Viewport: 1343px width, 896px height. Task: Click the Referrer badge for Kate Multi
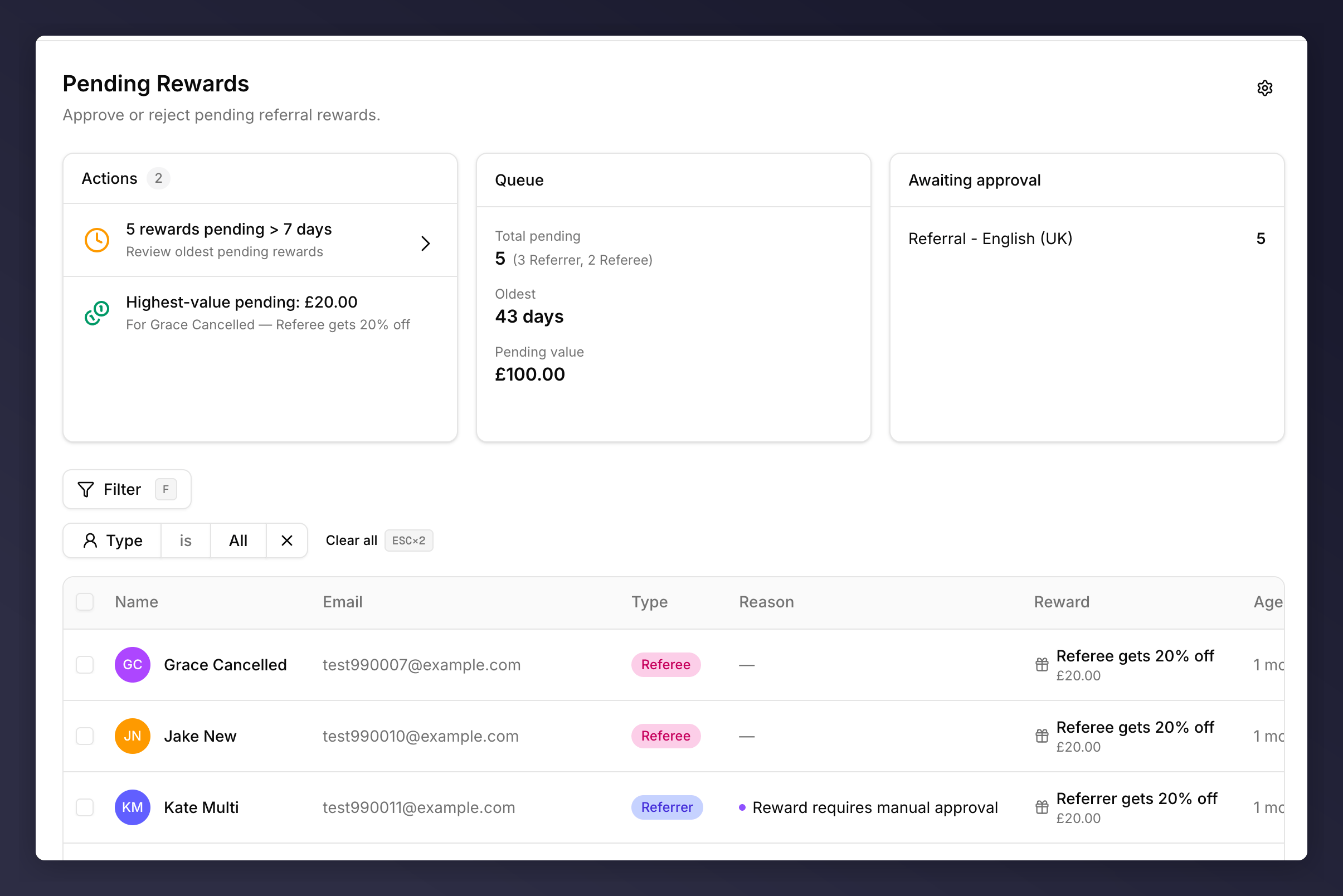(x=667, y=807)
